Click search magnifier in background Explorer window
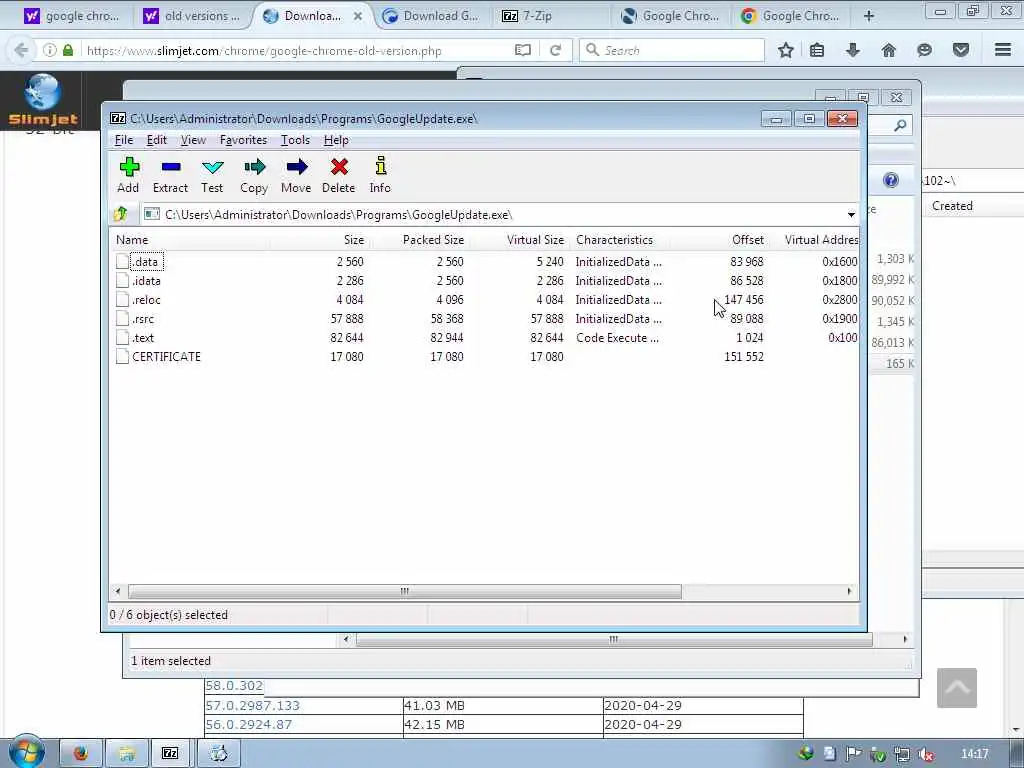1024x768 pixels. (x=900, y=125)
